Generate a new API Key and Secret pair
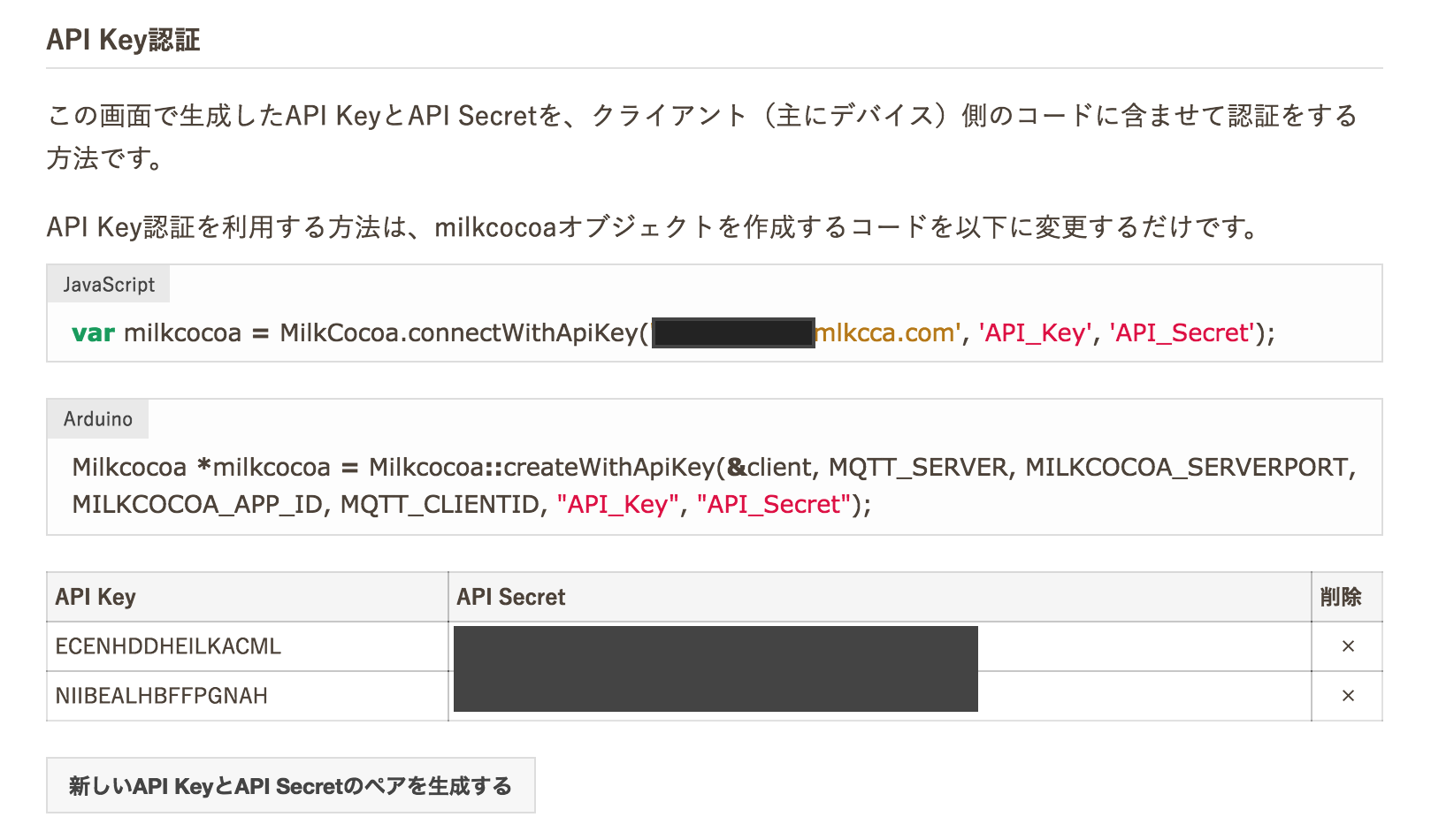Viewport: 1431px width, 840px height. [x=291, y=785]
